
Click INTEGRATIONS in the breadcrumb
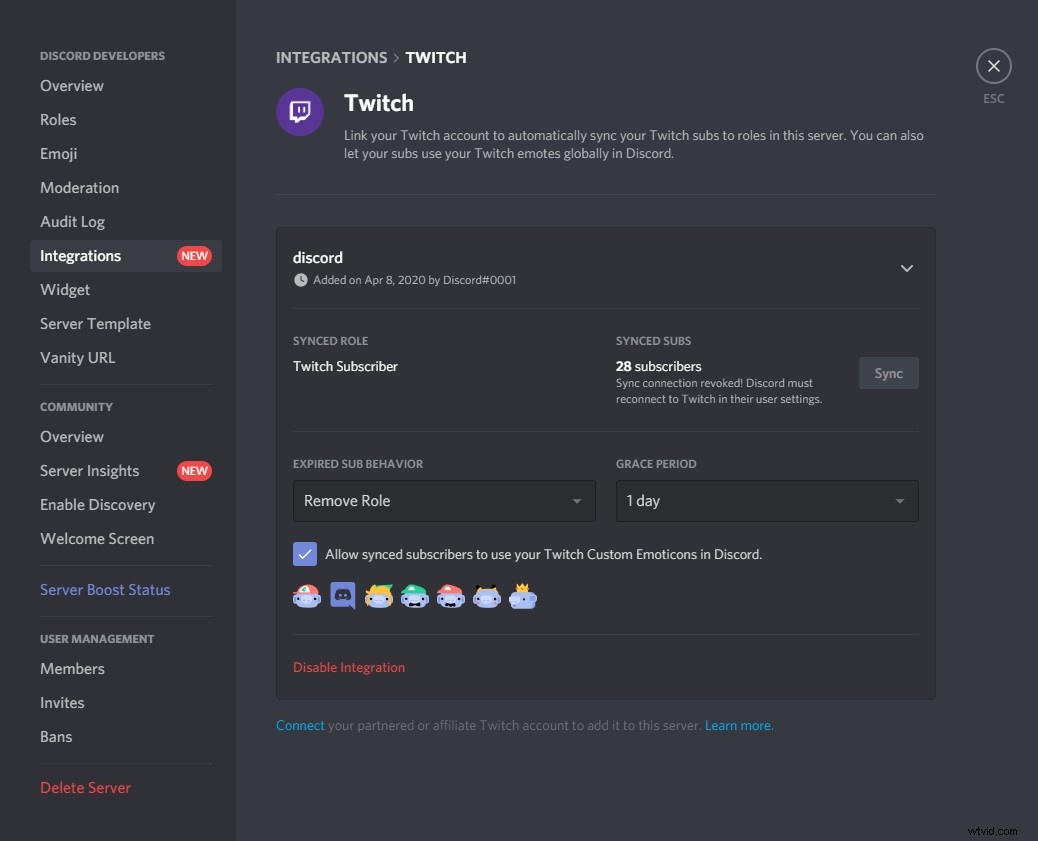[x=331, y=57]
